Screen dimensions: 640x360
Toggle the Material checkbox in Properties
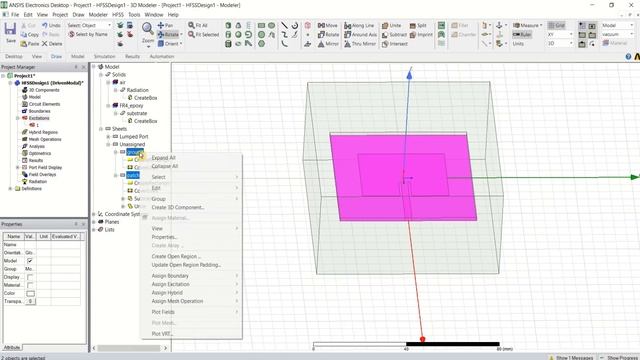30,285
